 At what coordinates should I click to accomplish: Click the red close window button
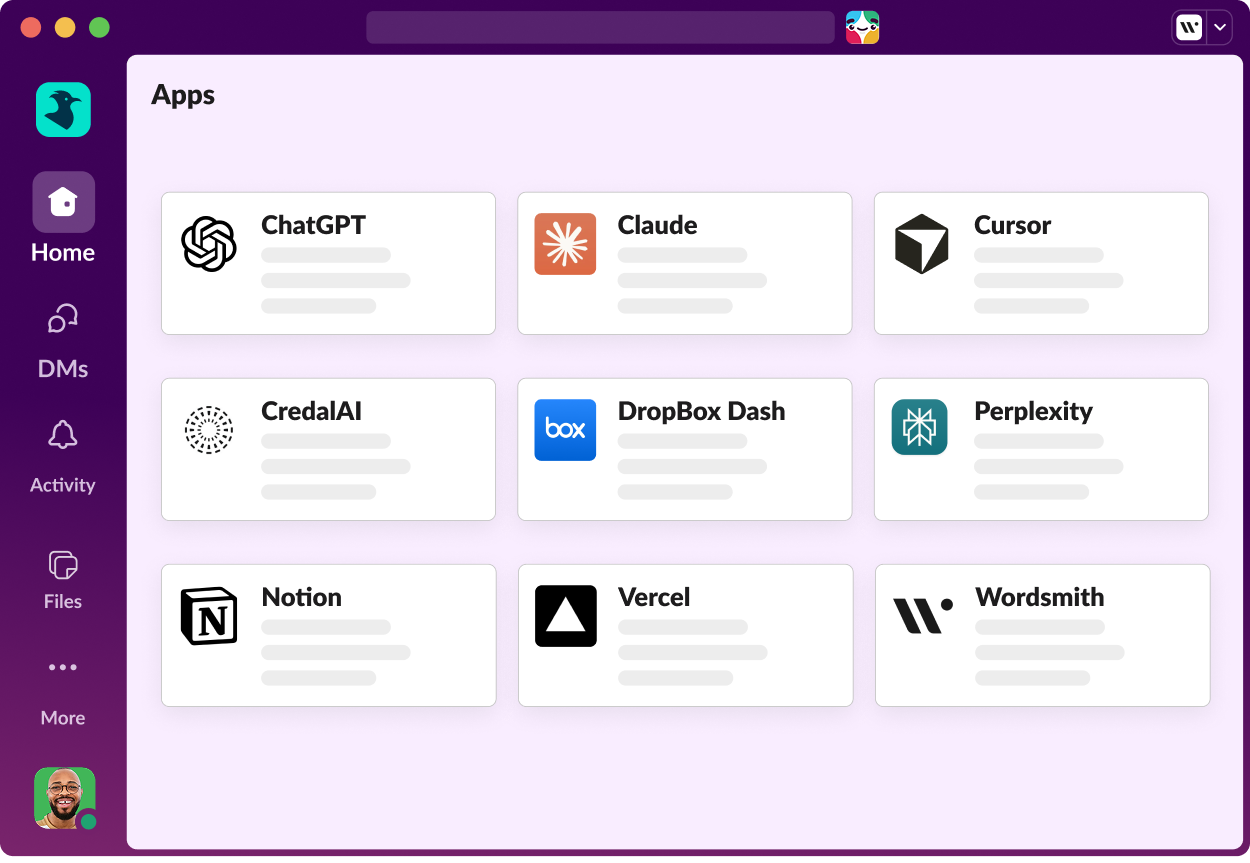(x=31, y=27)
